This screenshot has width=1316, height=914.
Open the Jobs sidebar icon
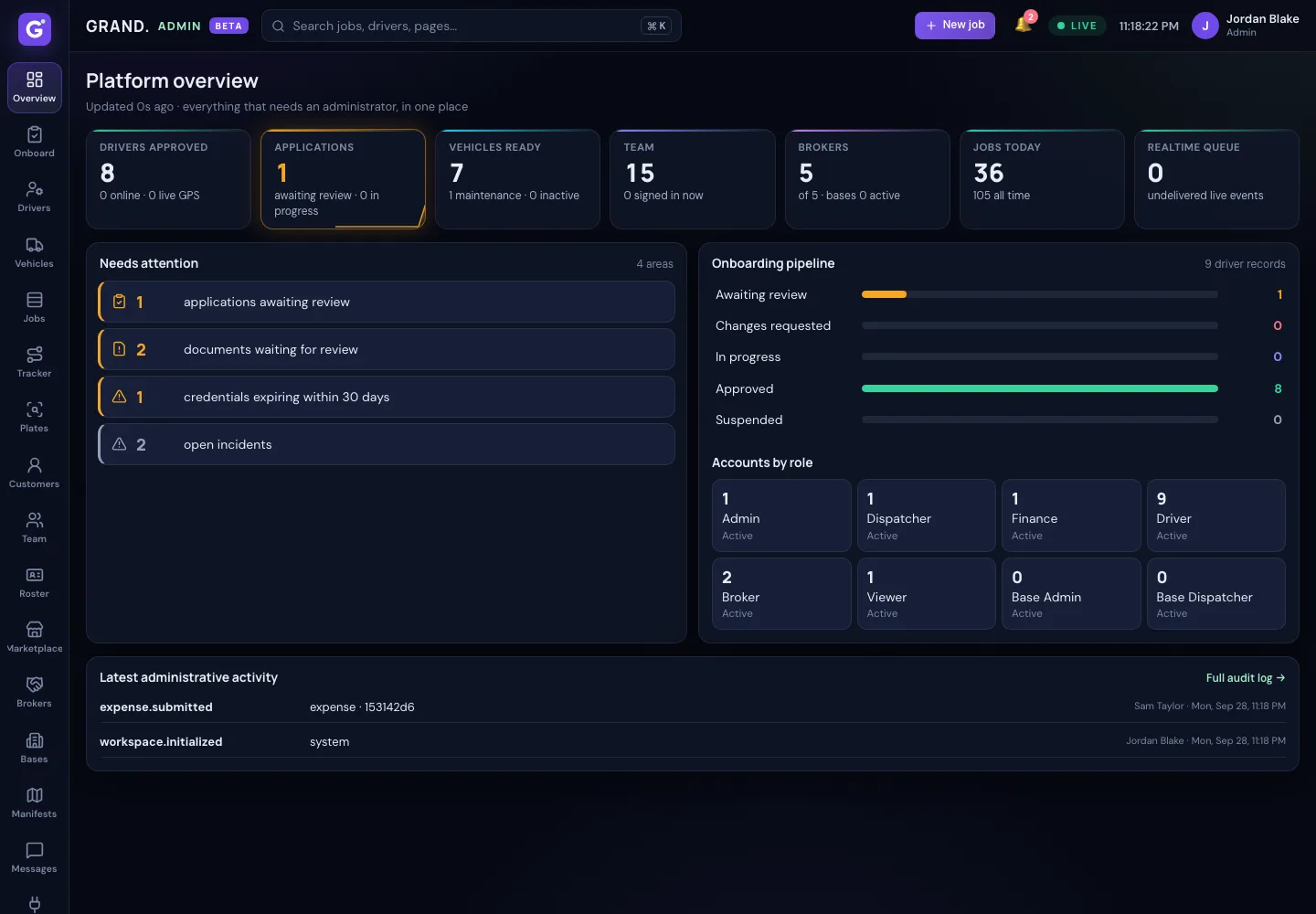click(x=35, y=308)
